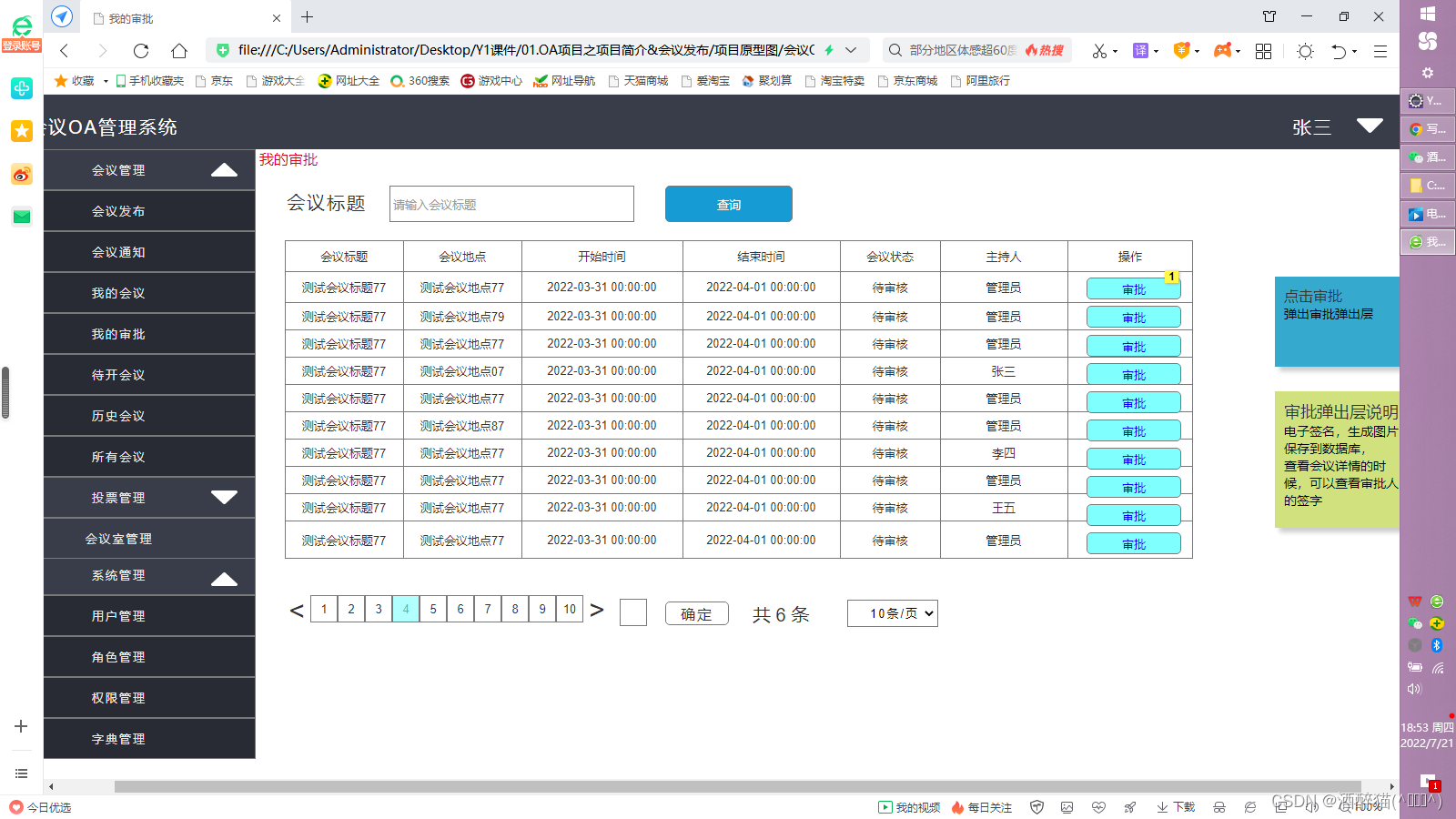Click the login account avatar icon
Viewport: 1456px width, 819px height.
coord(21,32)
